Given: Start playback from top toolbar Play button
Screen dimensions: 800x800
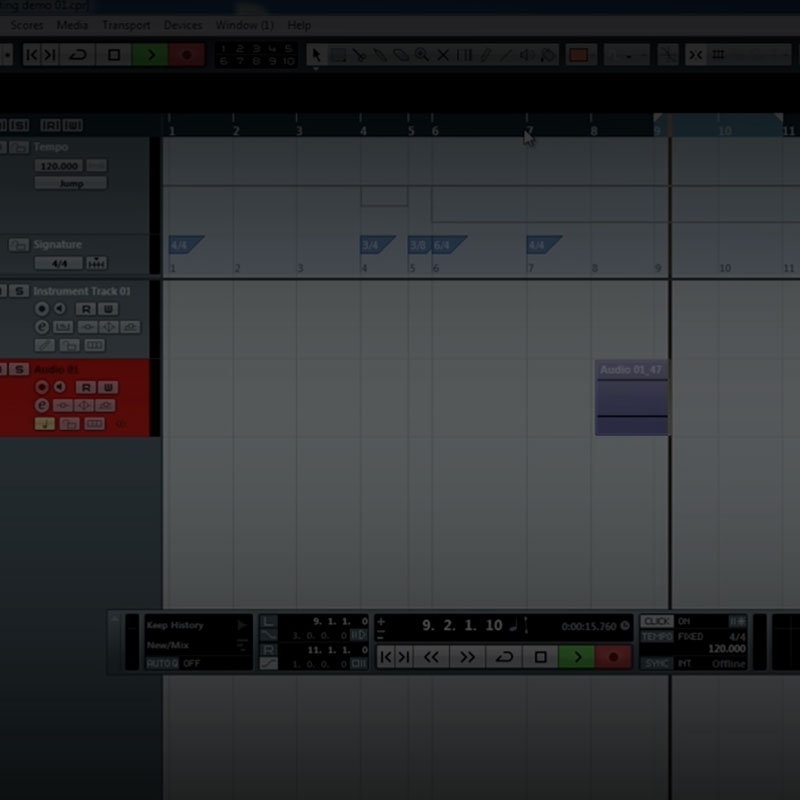Looking at the screenshot, I should pyautogui.click(x=150, y=55).
